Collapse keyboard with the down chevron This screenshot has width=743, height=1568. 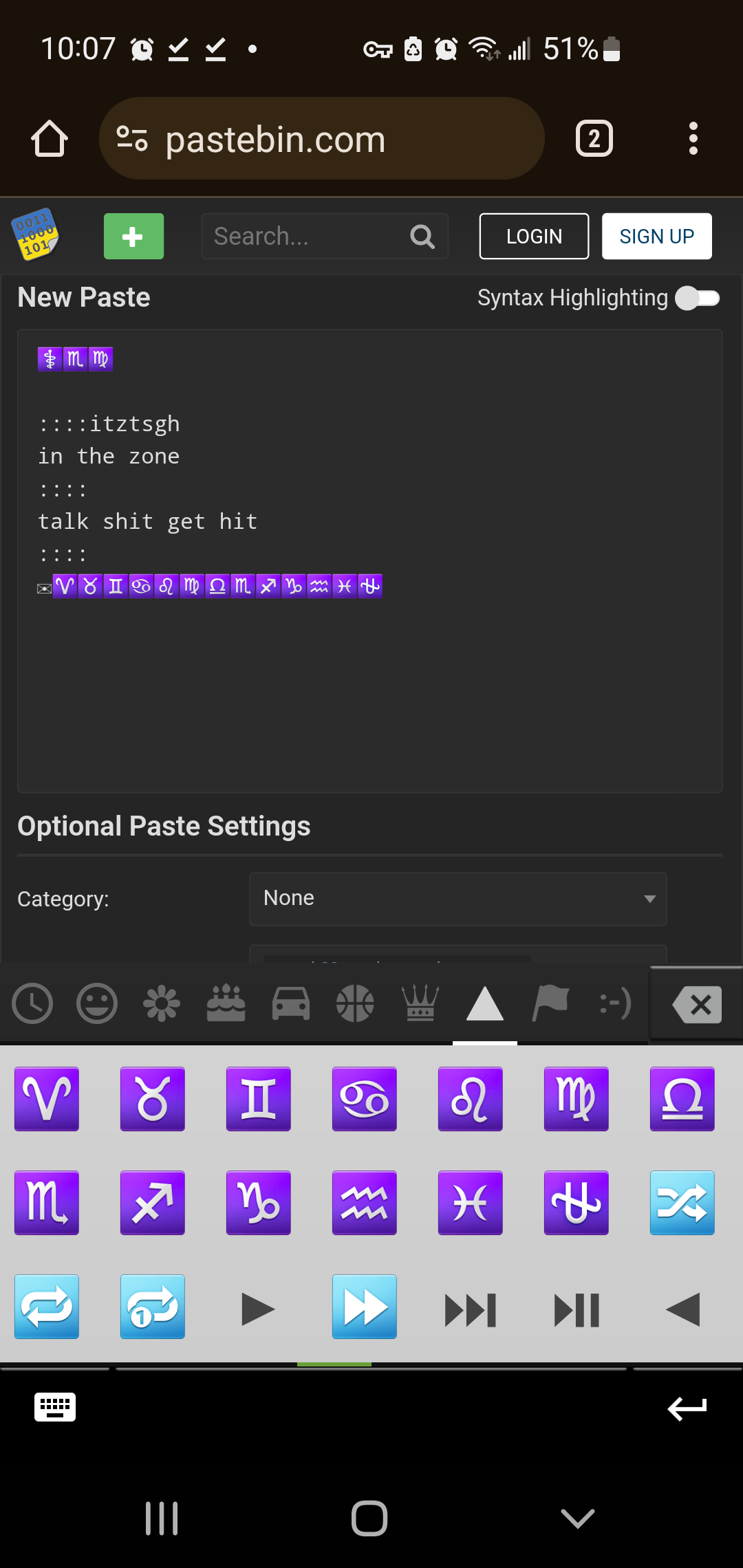point(578,1518)
